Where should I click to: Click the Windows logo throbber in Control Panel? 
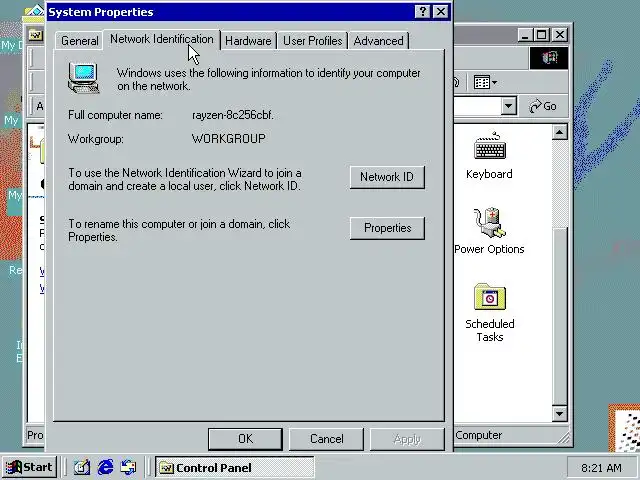549,58
